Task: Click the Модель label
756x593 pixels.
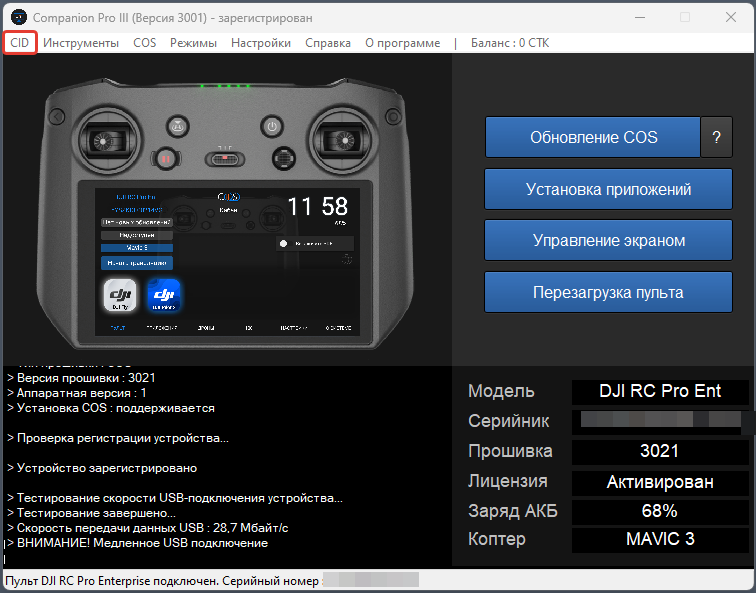Action: 501,391
